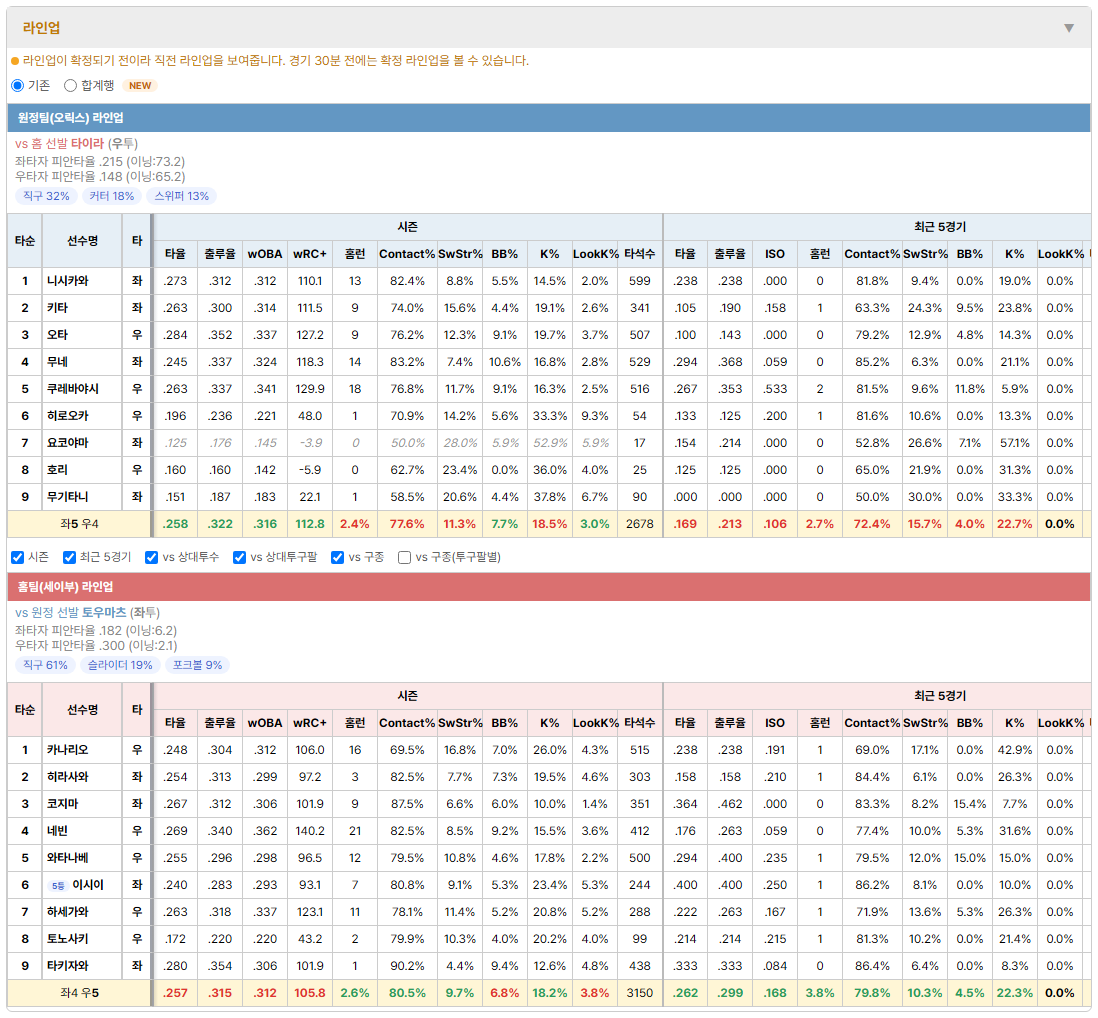1098x1018 pixels.
Task: Toggle the 시즌 checkbox
Action: tap(18, 557)
